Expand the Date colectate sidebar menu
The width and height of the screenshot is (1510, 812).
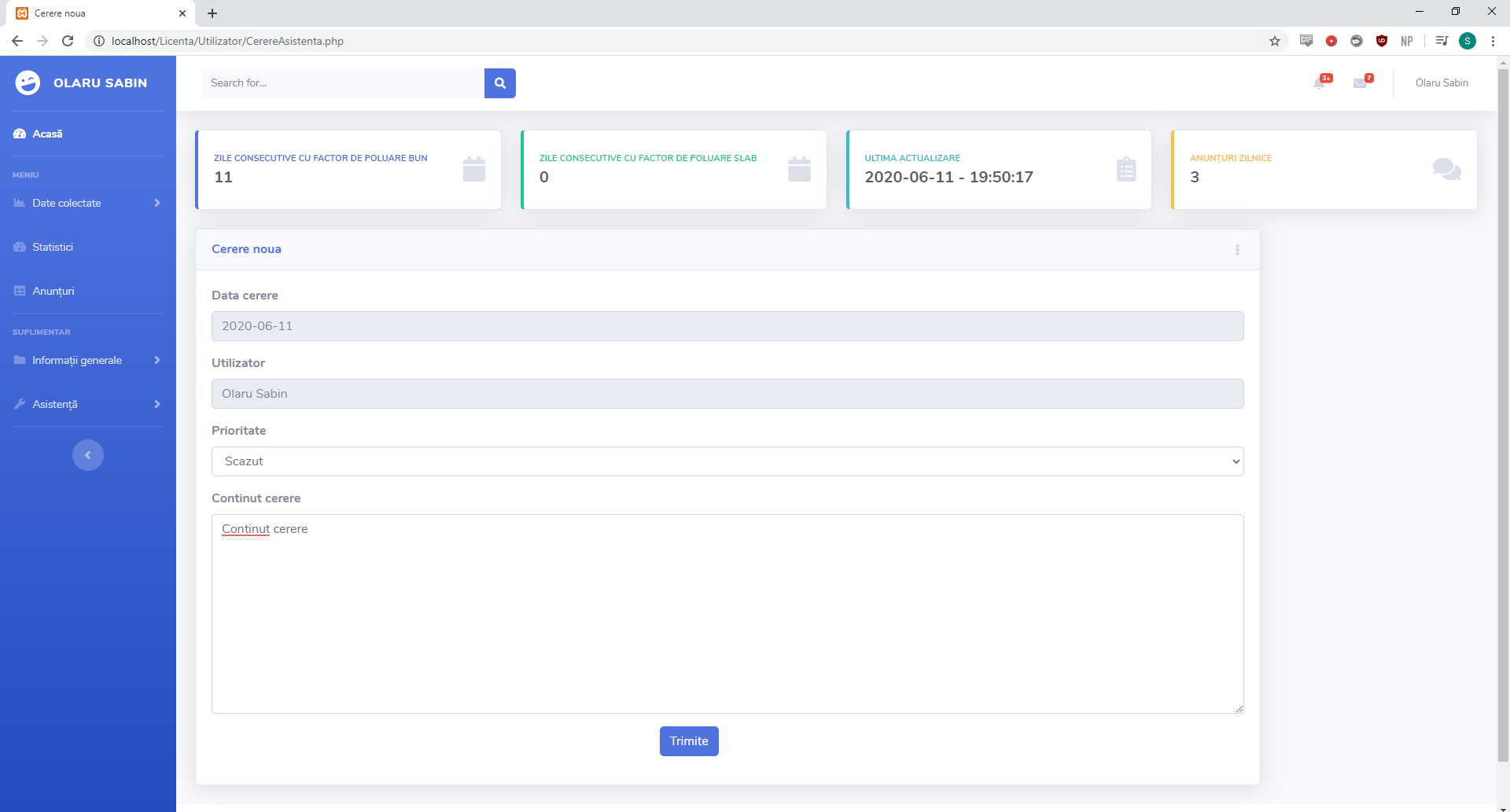coord(87,203)
